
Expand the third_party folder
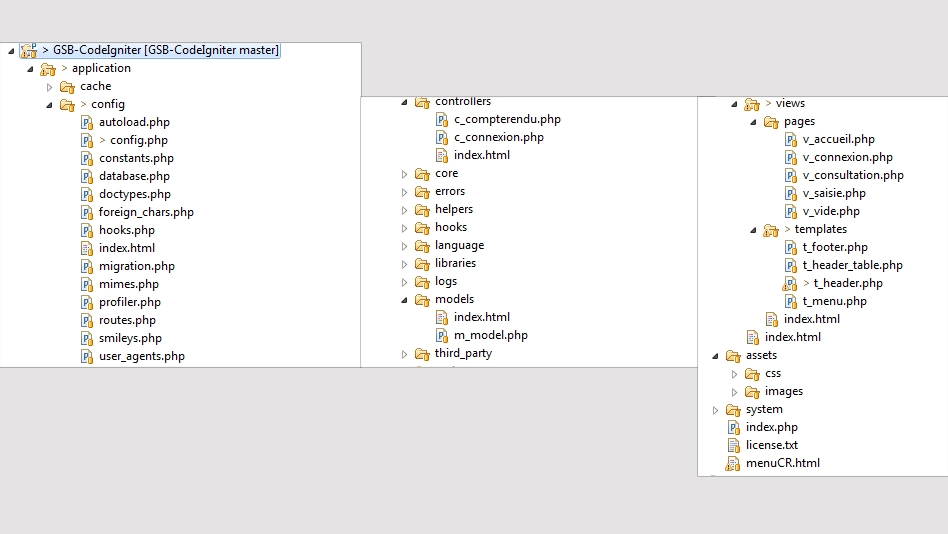pos(404,354)
